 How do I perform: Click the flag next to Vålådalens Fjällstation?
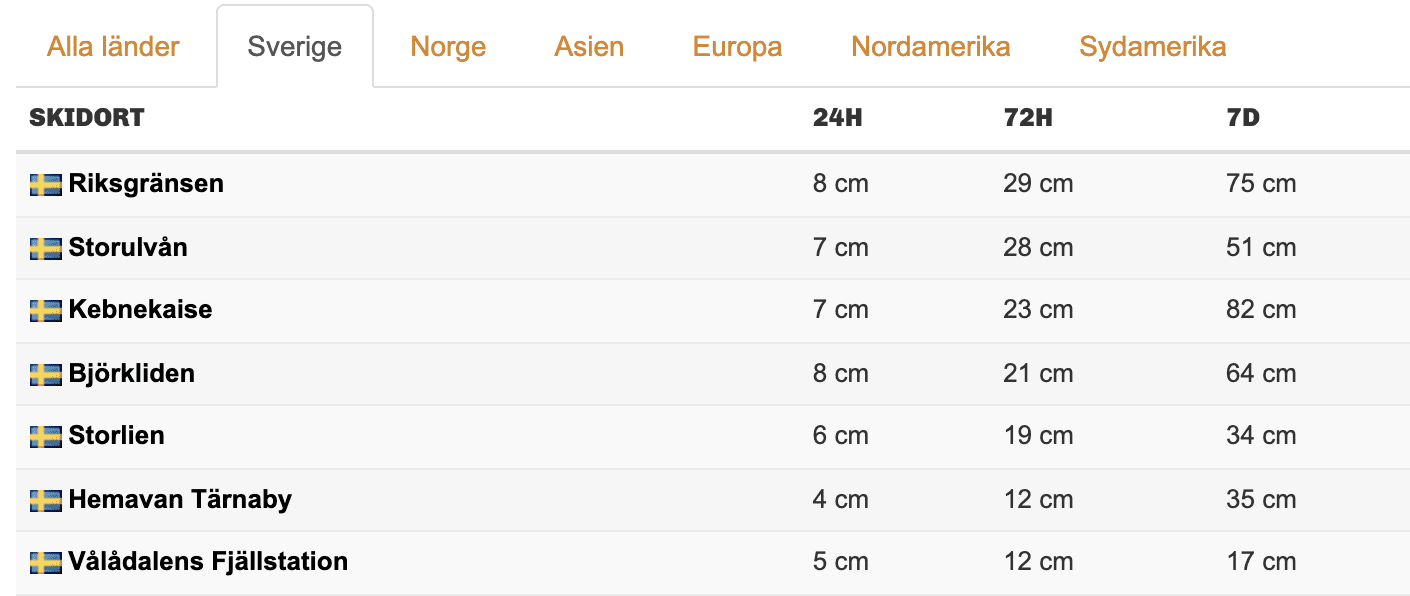(x=45, y=562)
